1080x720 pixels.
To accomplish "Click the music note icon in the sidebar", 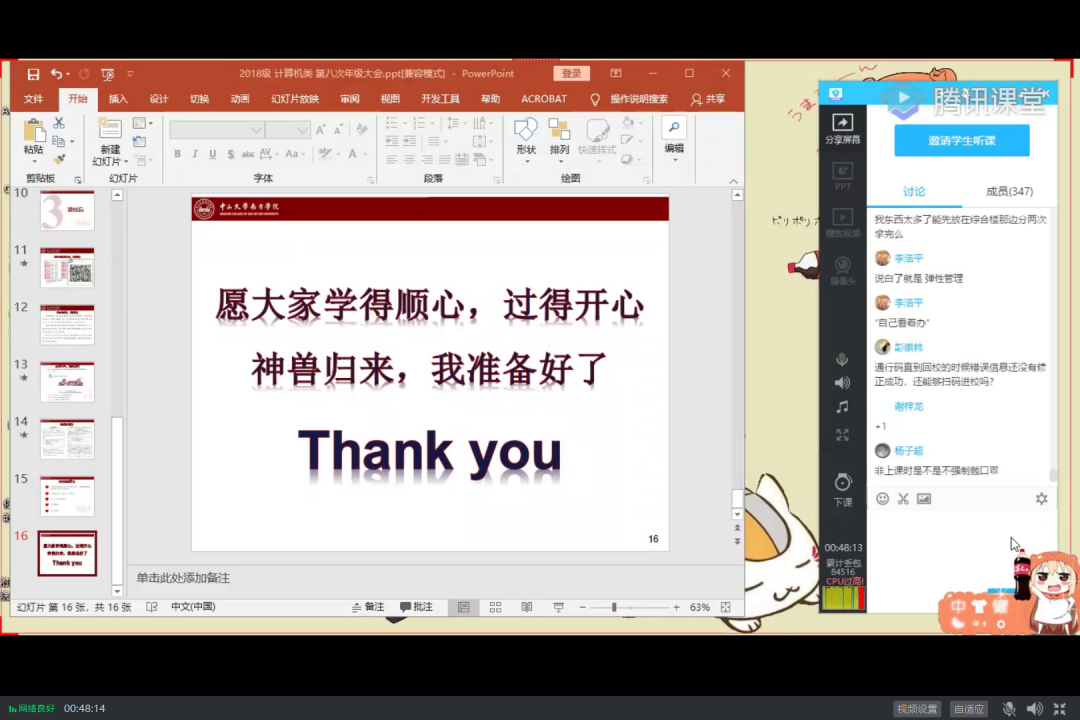I will (x=842, y=407).
